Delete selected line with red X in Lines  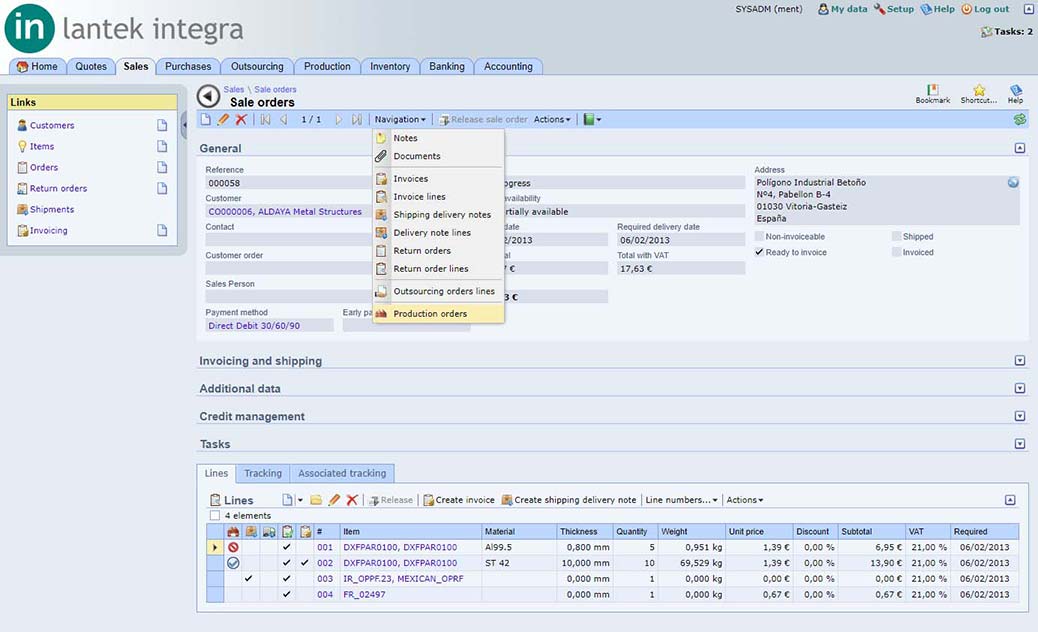pyautogui.click(x=352, y=500)
